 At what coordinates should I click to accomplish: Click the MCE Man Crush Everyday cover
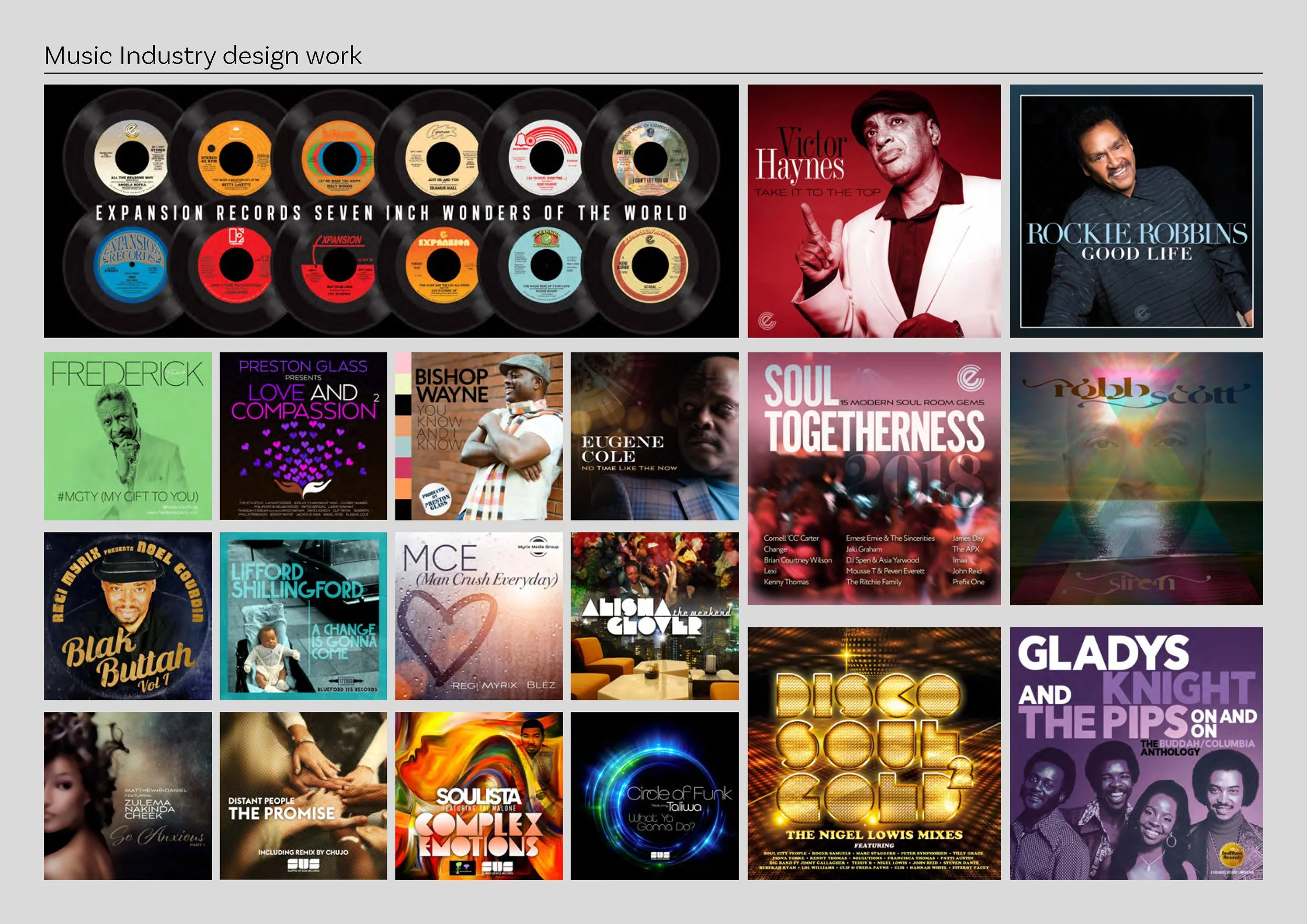(479, 616)
